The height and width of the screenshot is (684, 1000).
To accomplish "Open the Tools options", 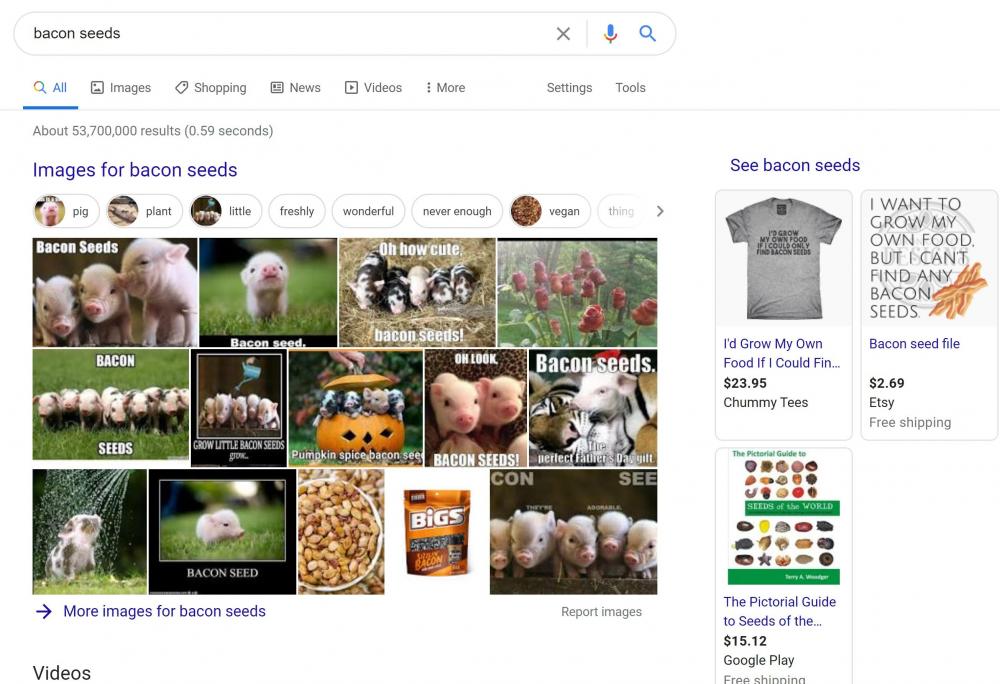I will 630,88.
